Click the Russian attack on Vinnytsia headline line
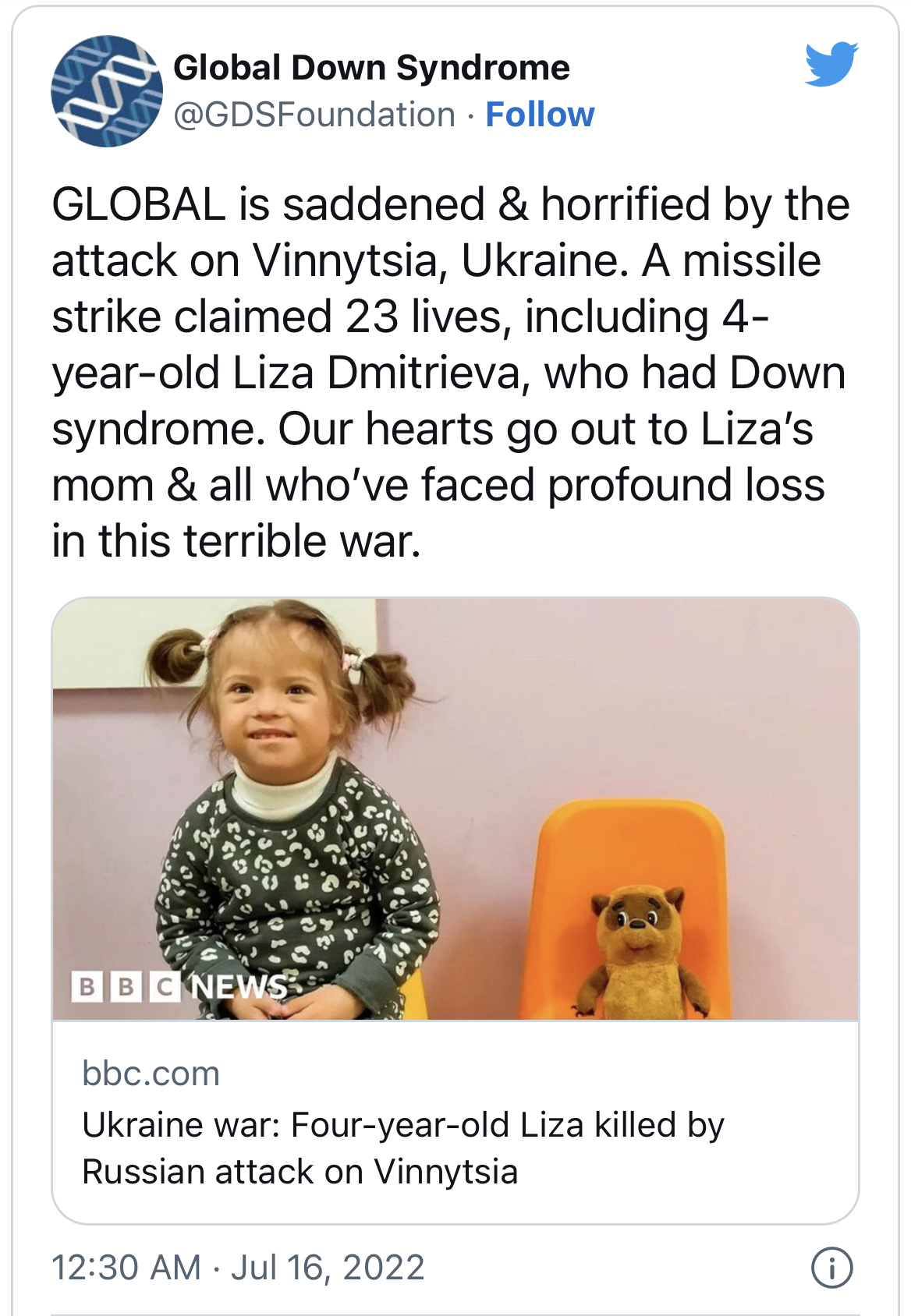Image resolution: width=911 pixels, height=1316 pixels. [x=300, y=1172]
